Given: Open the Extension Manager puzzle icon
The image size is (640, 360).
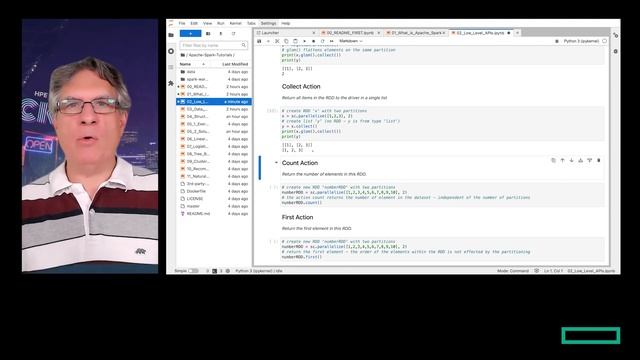Looking at the screenshot, I should point(171,83).
